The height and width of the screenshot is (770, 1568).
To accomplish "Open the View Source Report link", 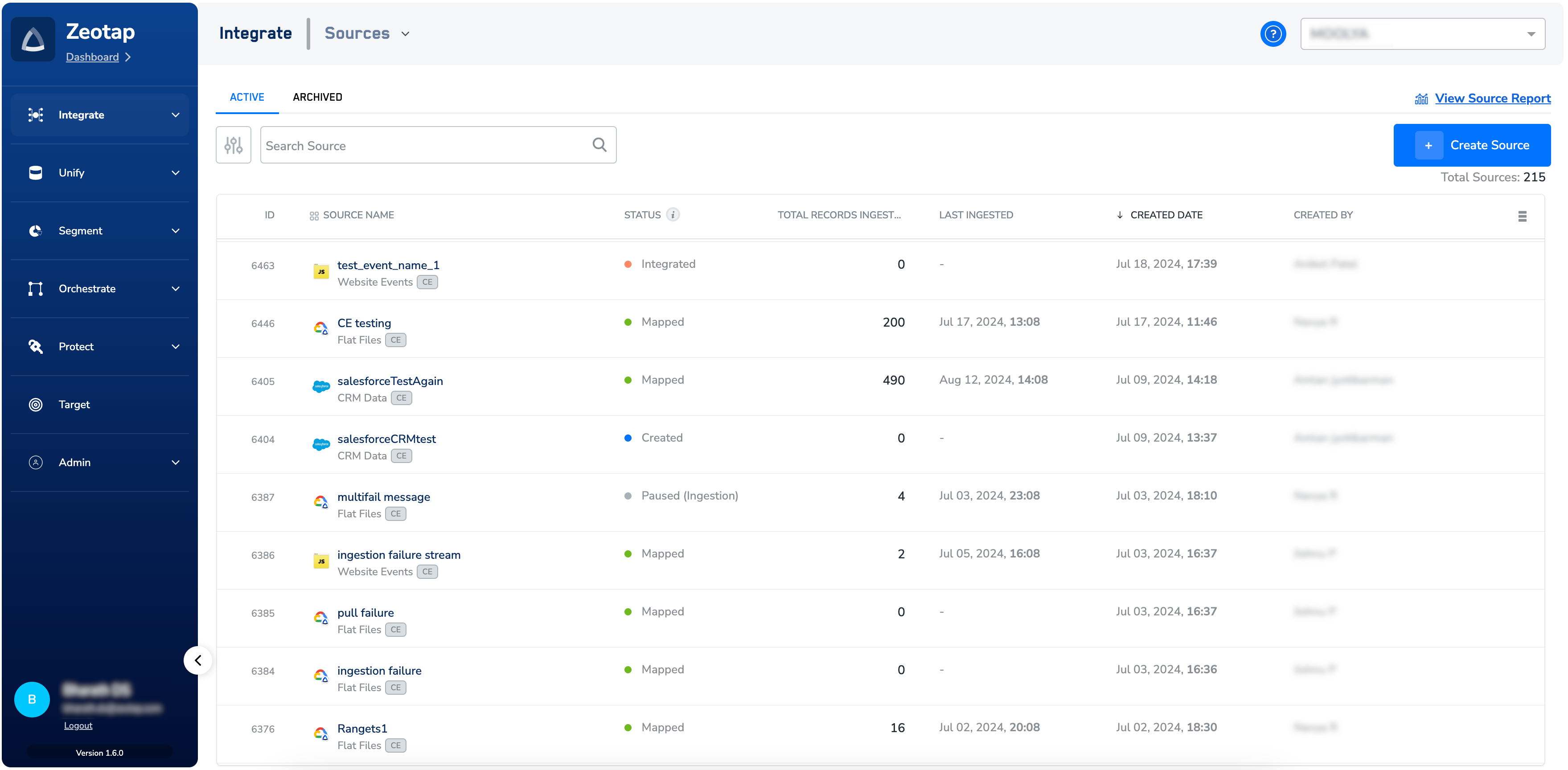I will [x=1493, y=98].
